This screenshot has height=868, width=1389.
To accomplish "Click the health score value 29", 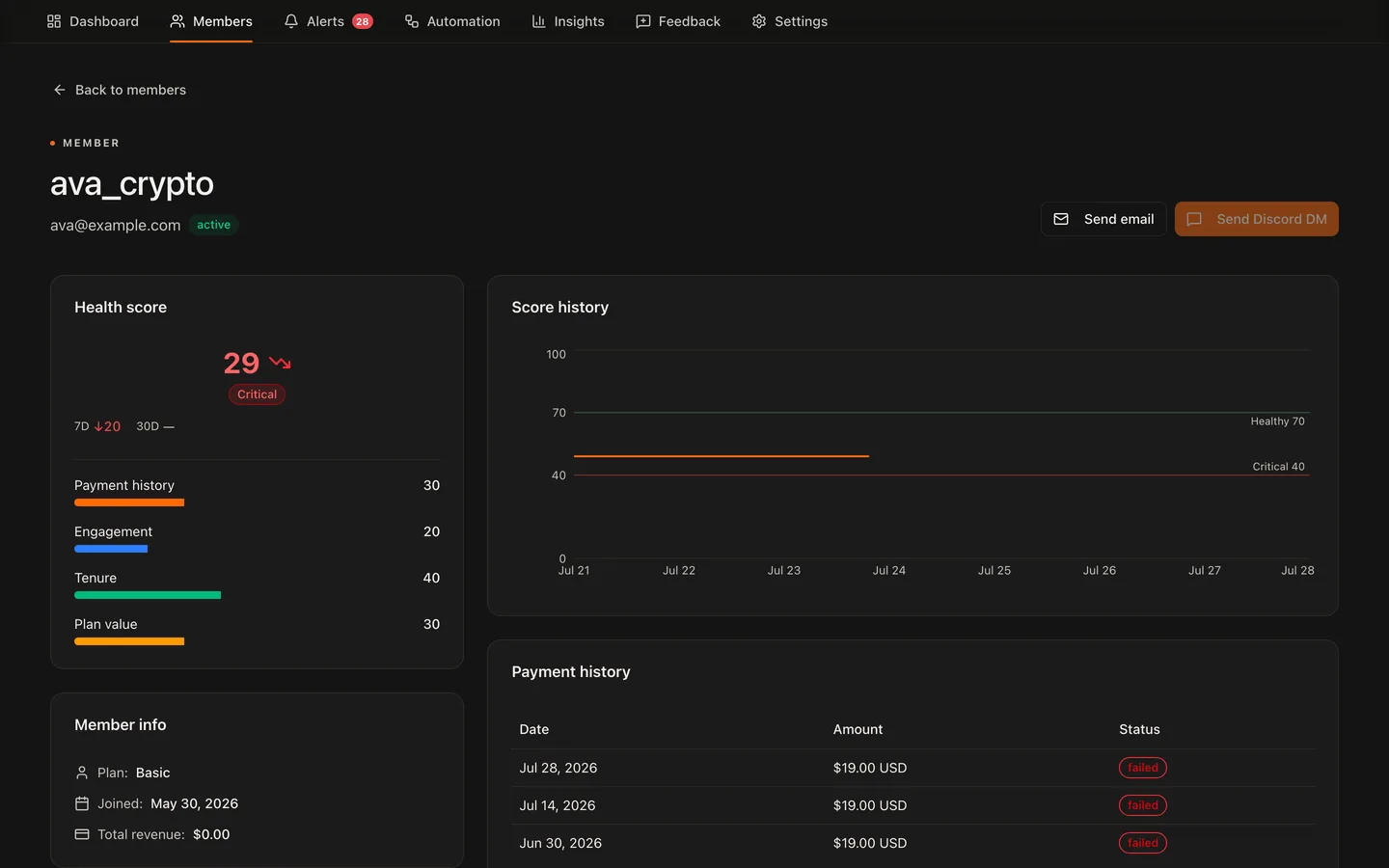I will pyautogui.click(x=241, y=363).
